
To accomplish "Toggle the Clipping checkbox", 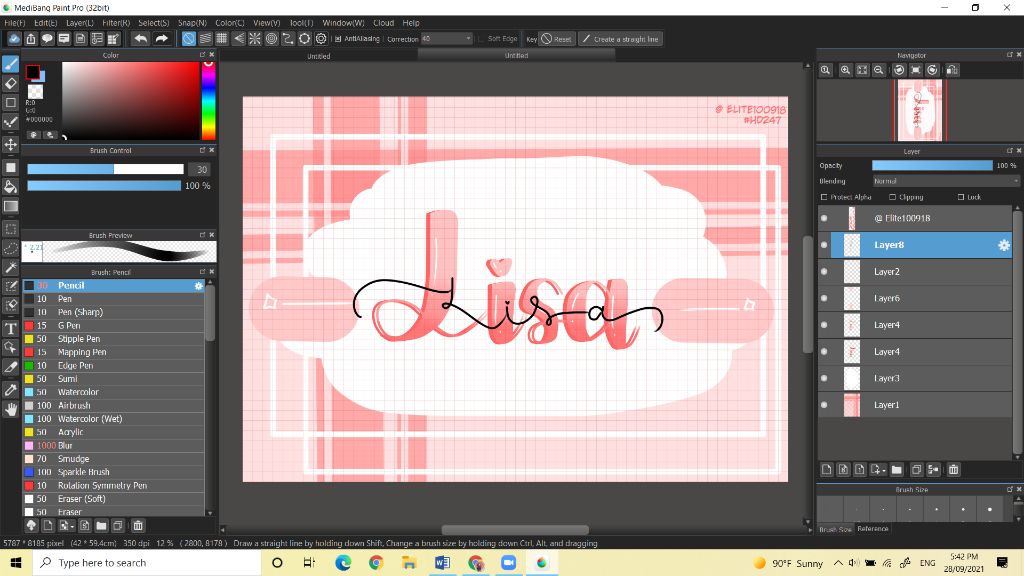I will (892, 197).
